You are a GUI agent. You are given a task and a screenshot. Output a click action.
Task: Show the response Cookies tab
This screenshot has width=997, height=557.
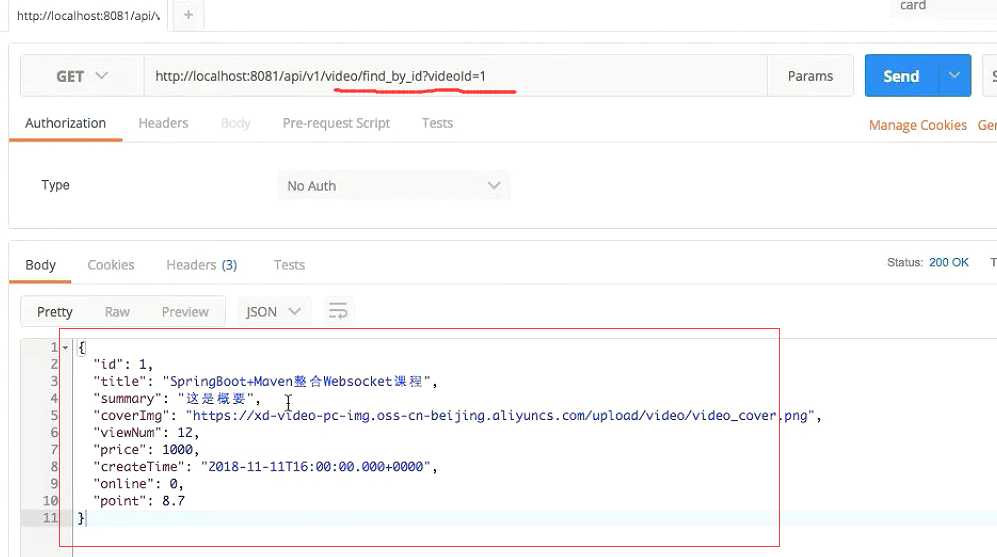coord(111,265)
